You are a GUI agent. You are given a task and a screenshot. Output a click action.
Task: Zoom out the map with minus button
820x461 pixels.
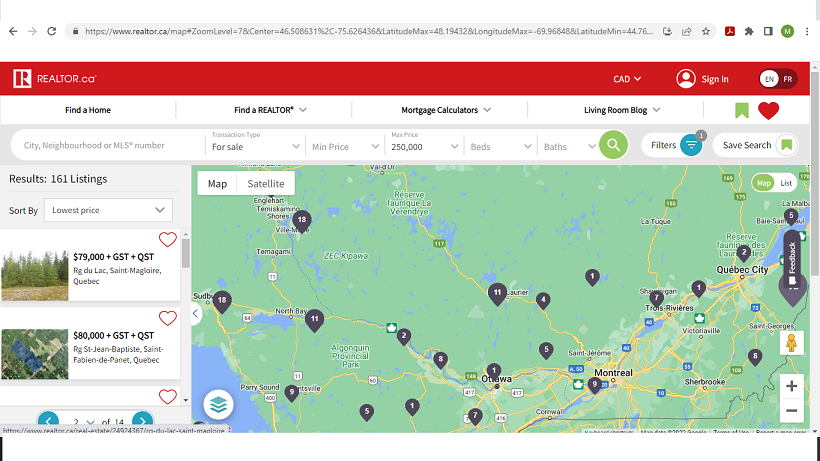(x=791, y=410)
